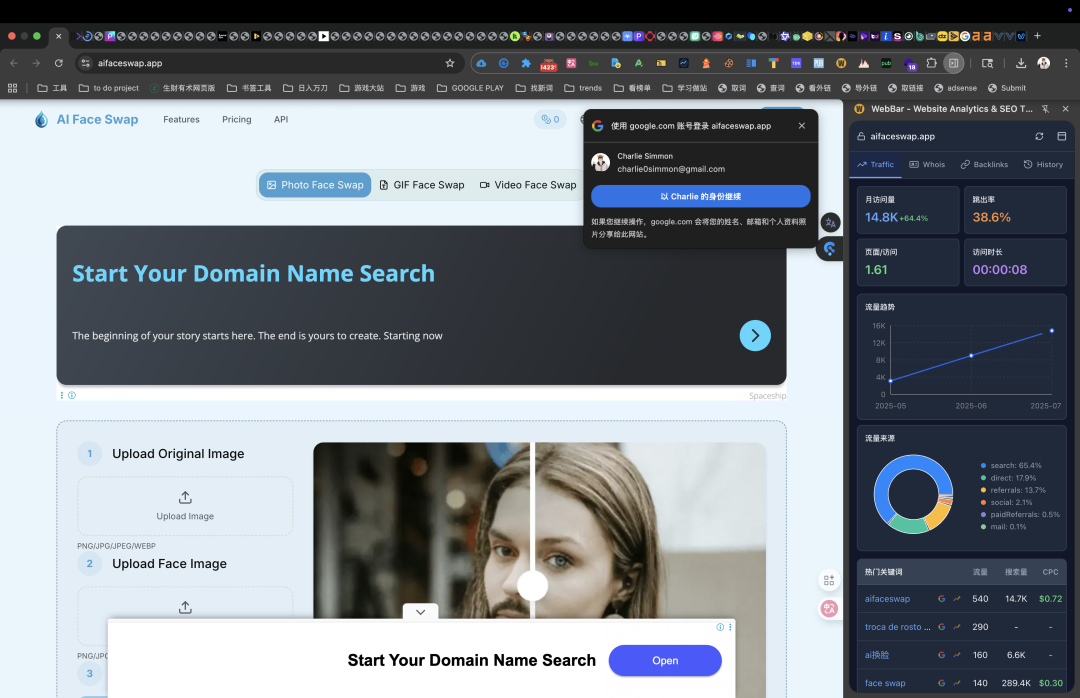Refresh WebBar data for aifaceswap.app

click(1039, 136)
